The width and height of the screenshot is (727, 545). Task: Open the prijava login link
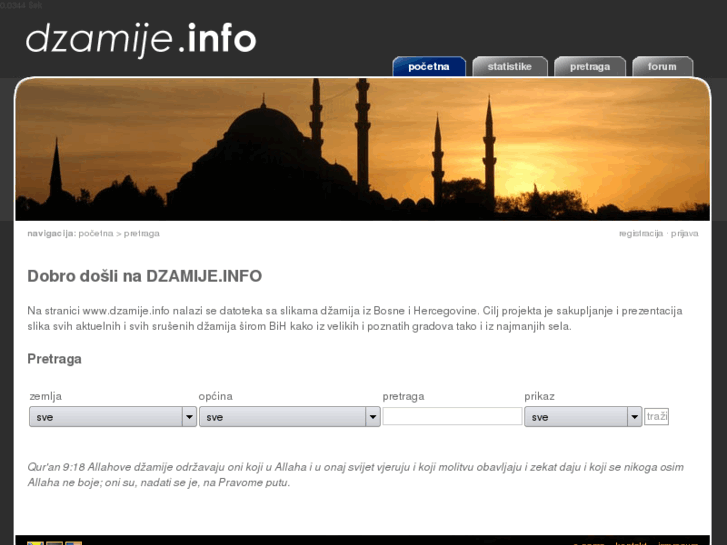(x=684, y=233)
